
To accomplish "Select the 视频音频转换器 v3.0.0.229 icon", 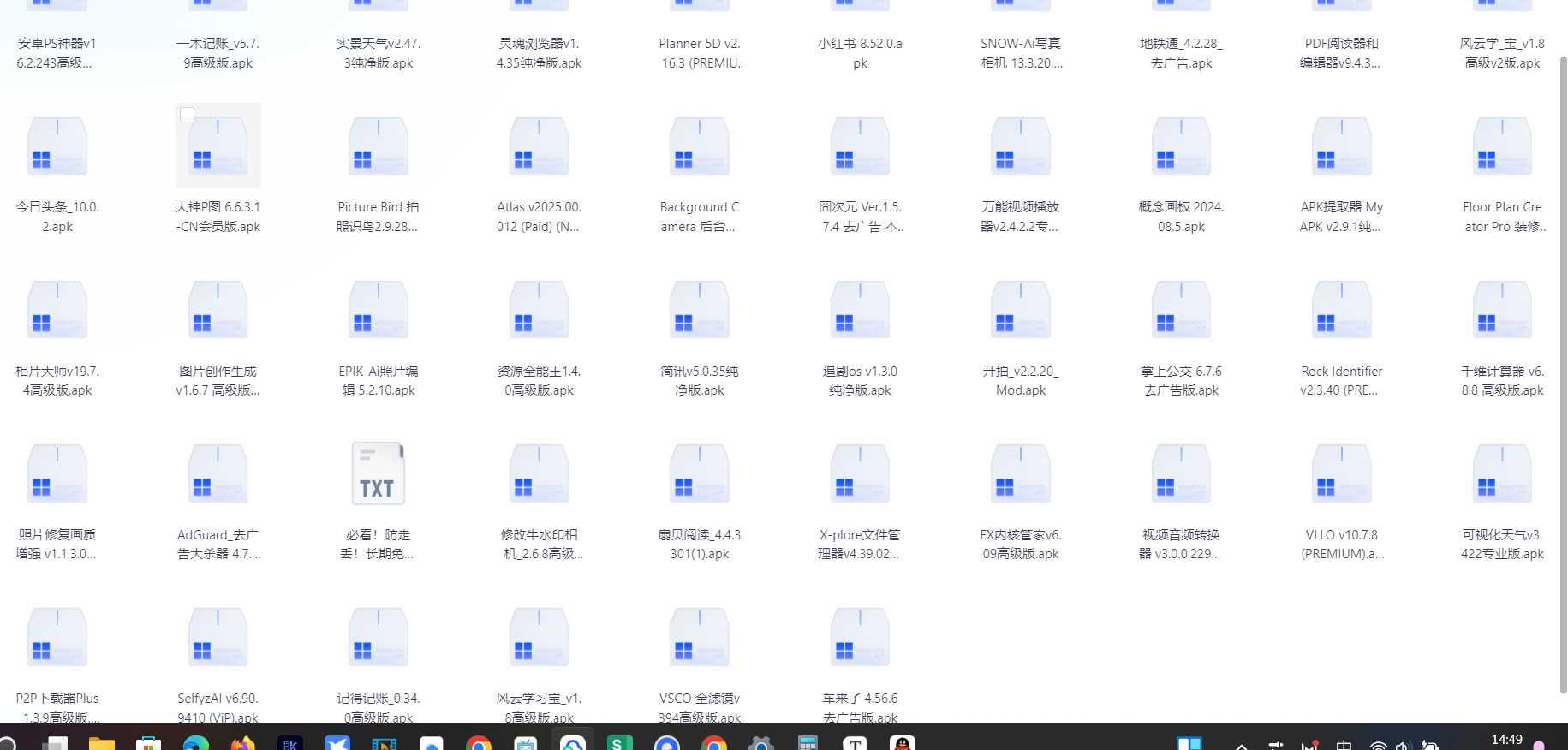I will click(x=1181, y=473).
